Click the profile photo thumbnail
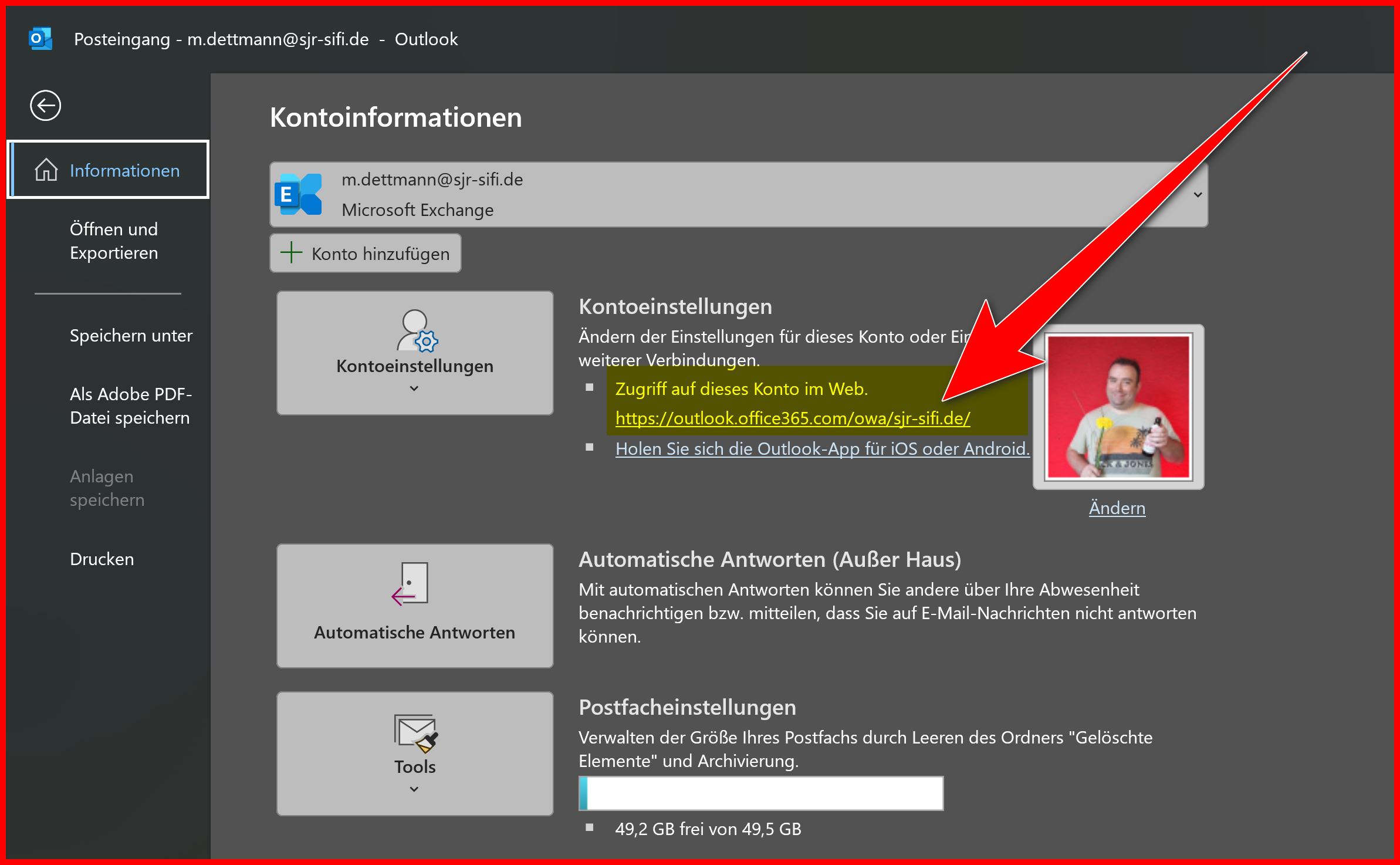This screenshot has width=1400, height=865. [1118, 407]
